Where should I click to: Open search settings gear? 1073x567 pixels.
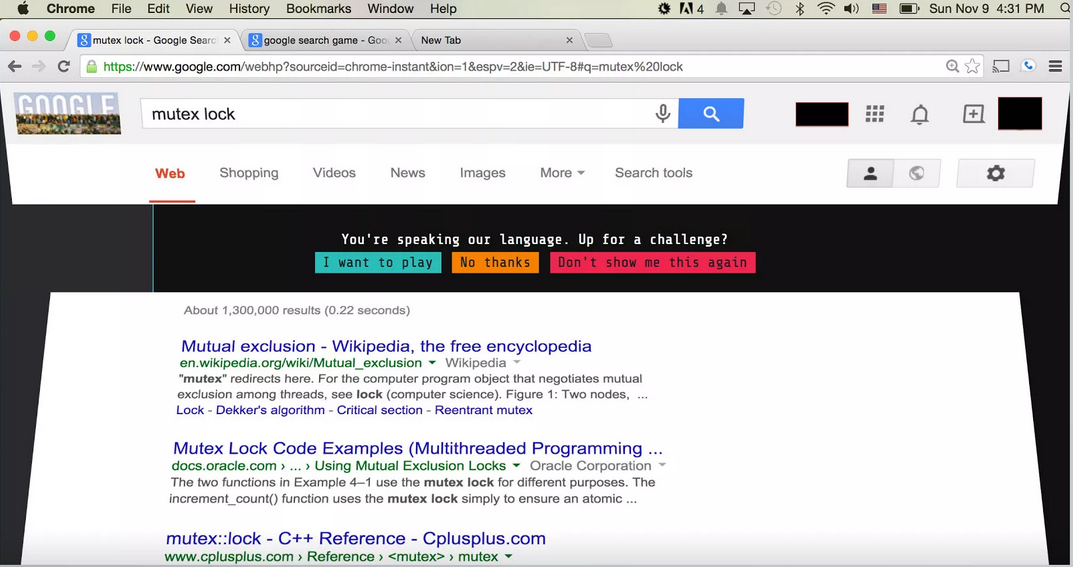coord(996,173)
